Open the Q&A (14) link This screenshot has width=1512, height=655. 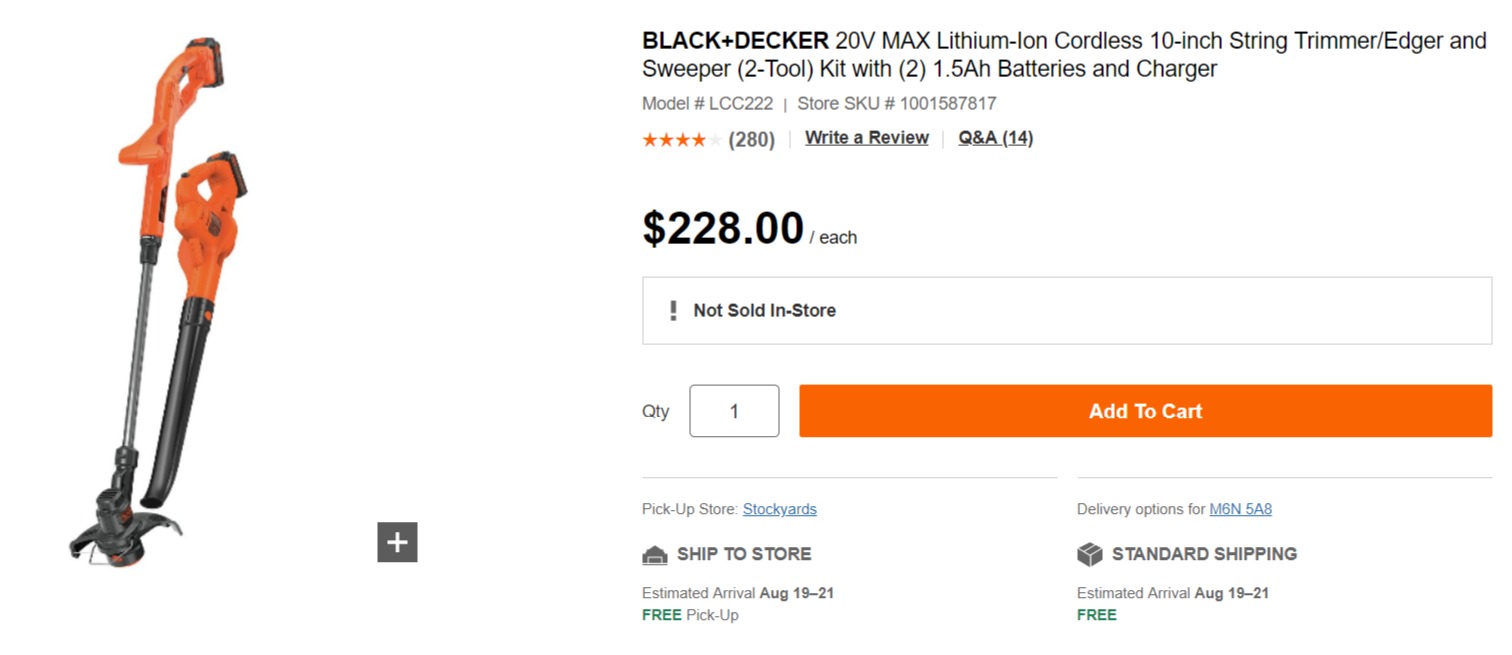point(996,138)
